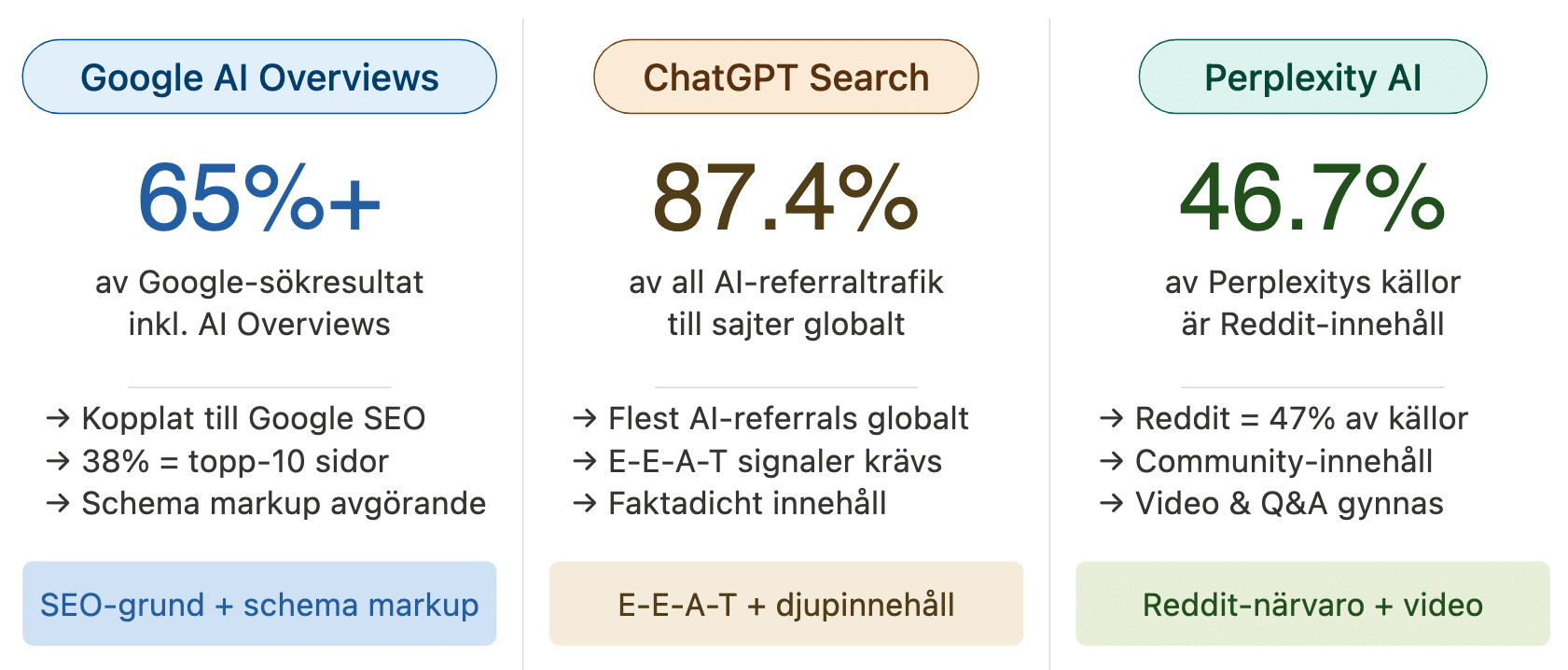This screenshot has width=1568, height=670.
Task: Click arrow icon before 38% = topp-10 sidor
Action: [x=58, y=461]
